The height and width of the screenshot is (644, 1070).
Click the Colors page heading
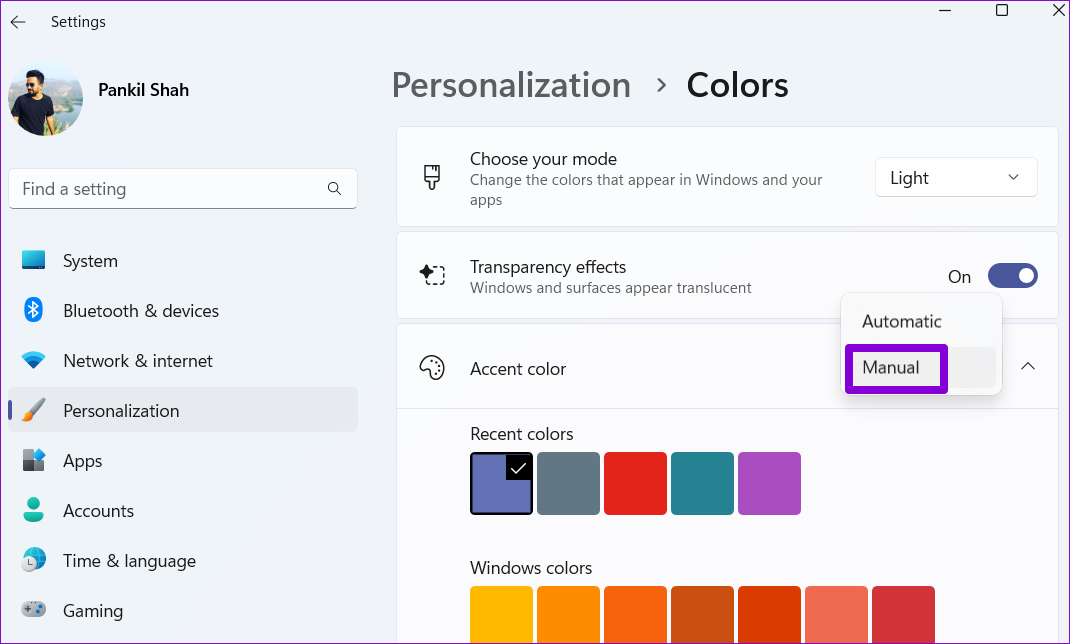coord(737,85)
